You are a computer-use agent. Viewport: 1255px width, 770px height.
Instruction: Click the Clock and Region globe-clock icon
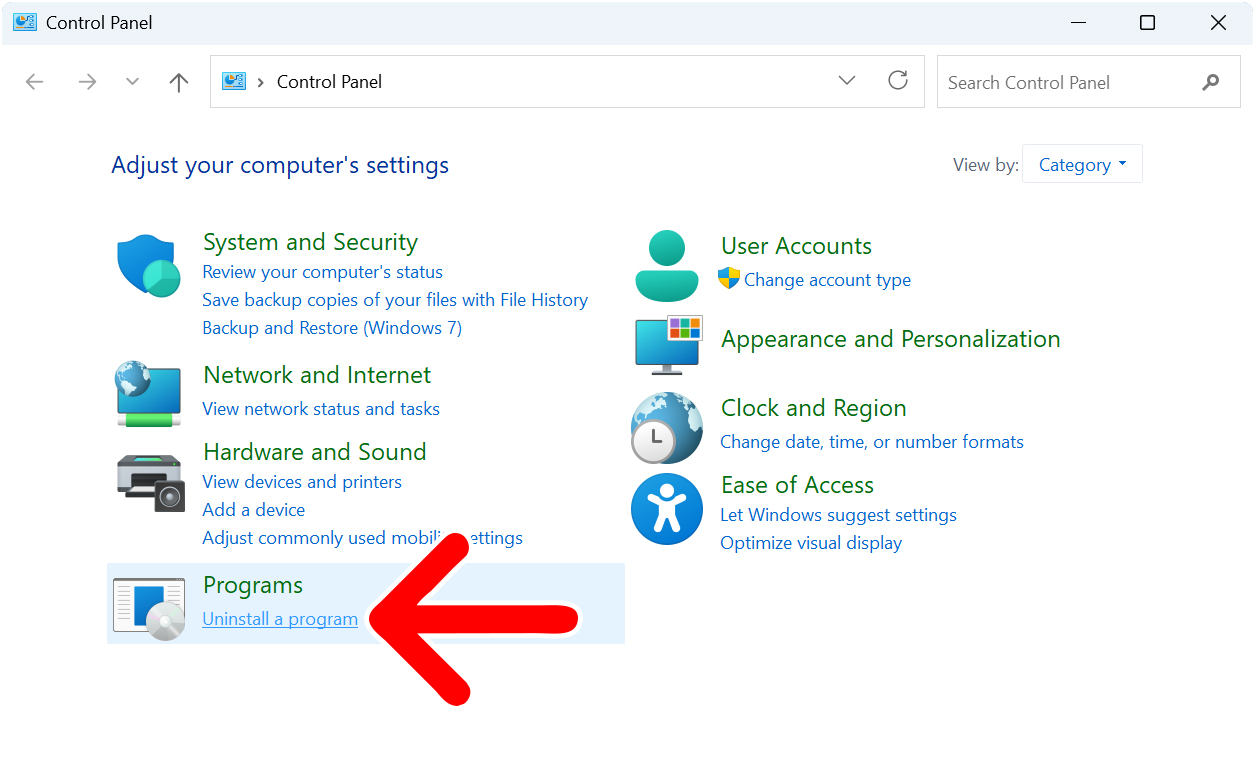point(666,428)
